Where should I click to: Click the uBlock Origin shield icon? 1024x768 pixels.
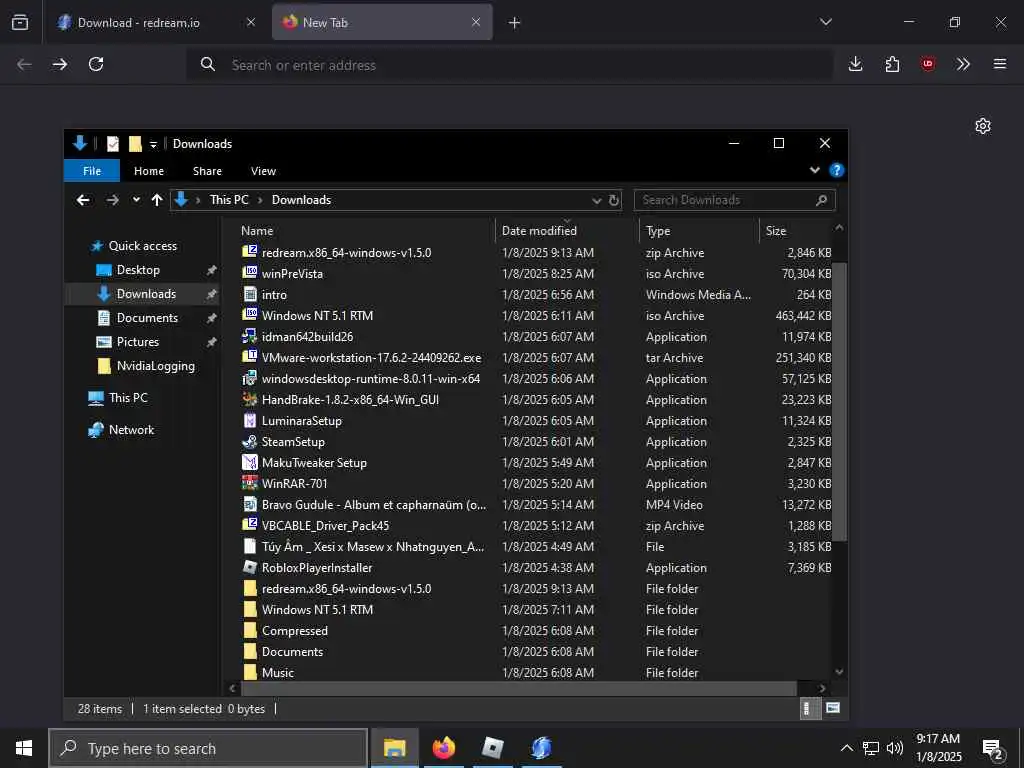tap(928, 64)
